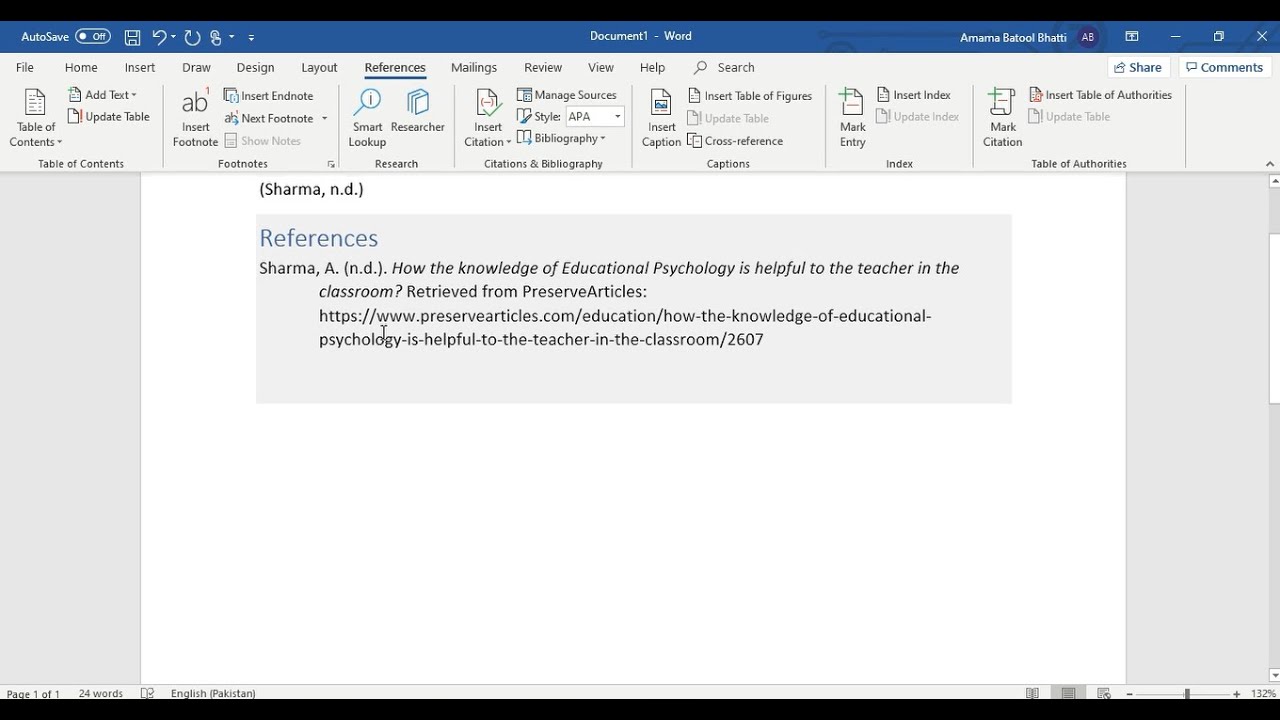The width and height of the screenshot is (1280, 720).
Task: Open the Table of Contents gallery
Action: (36, 118)
